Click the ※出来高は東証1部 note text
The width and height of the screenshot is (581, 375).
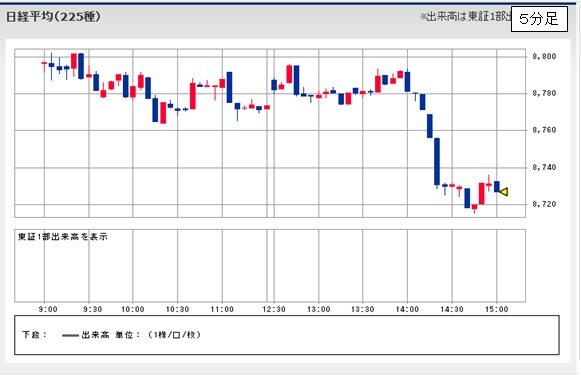465,17
